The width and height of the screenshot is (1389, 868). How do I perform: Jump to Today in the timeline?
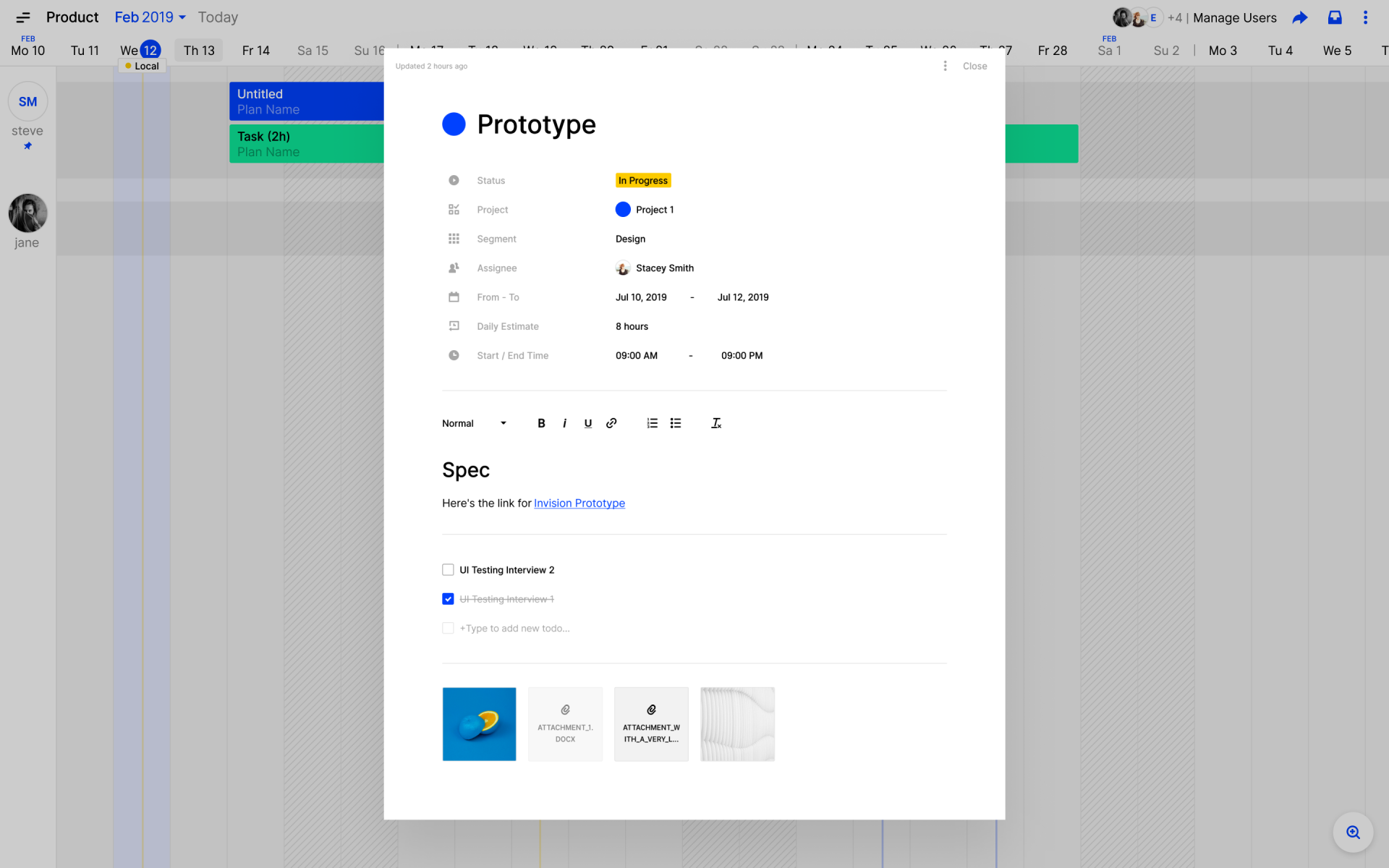(x=218, y=17)
